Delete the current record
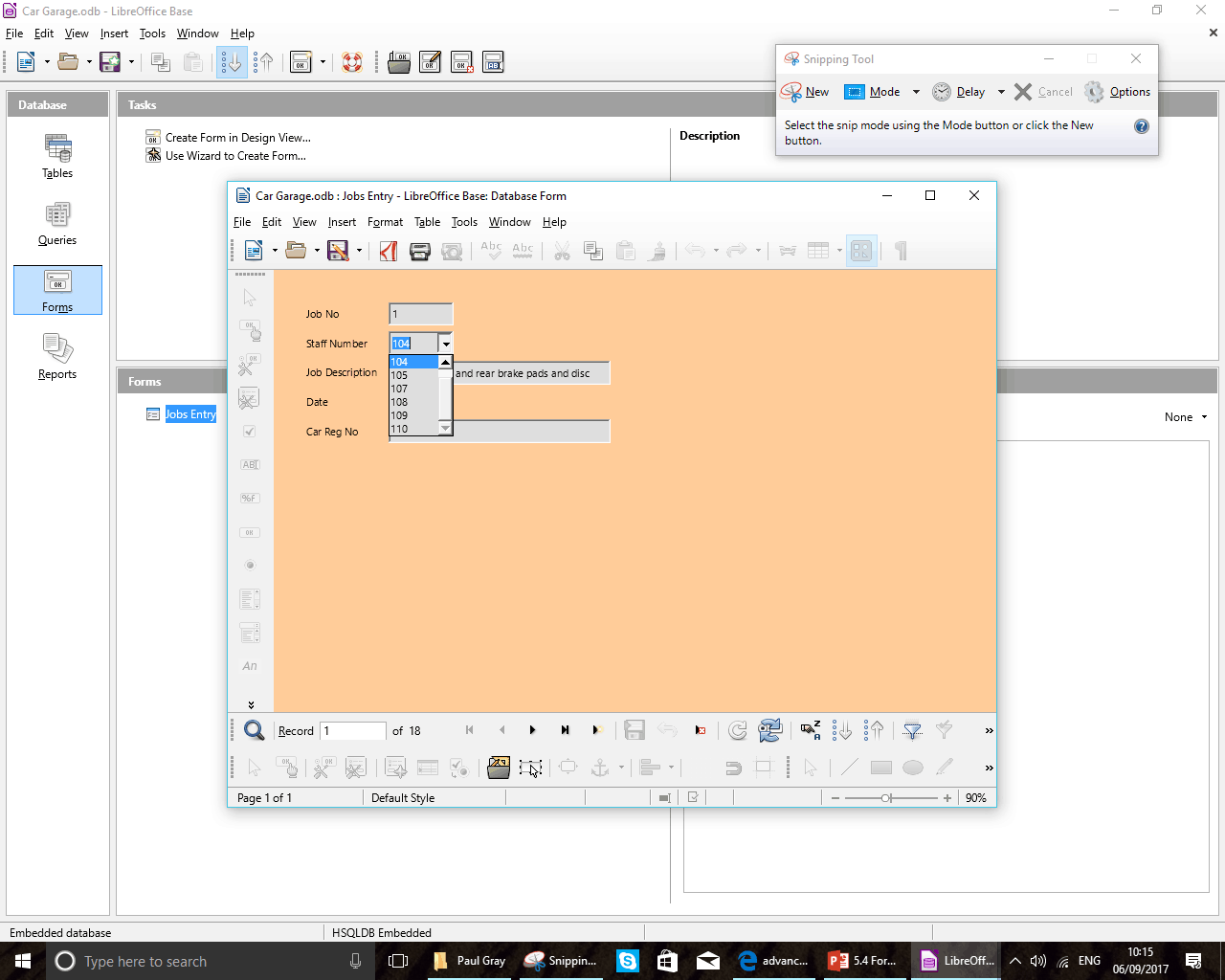This screenshot has width=1225, height=980. (x=700, y=730)
